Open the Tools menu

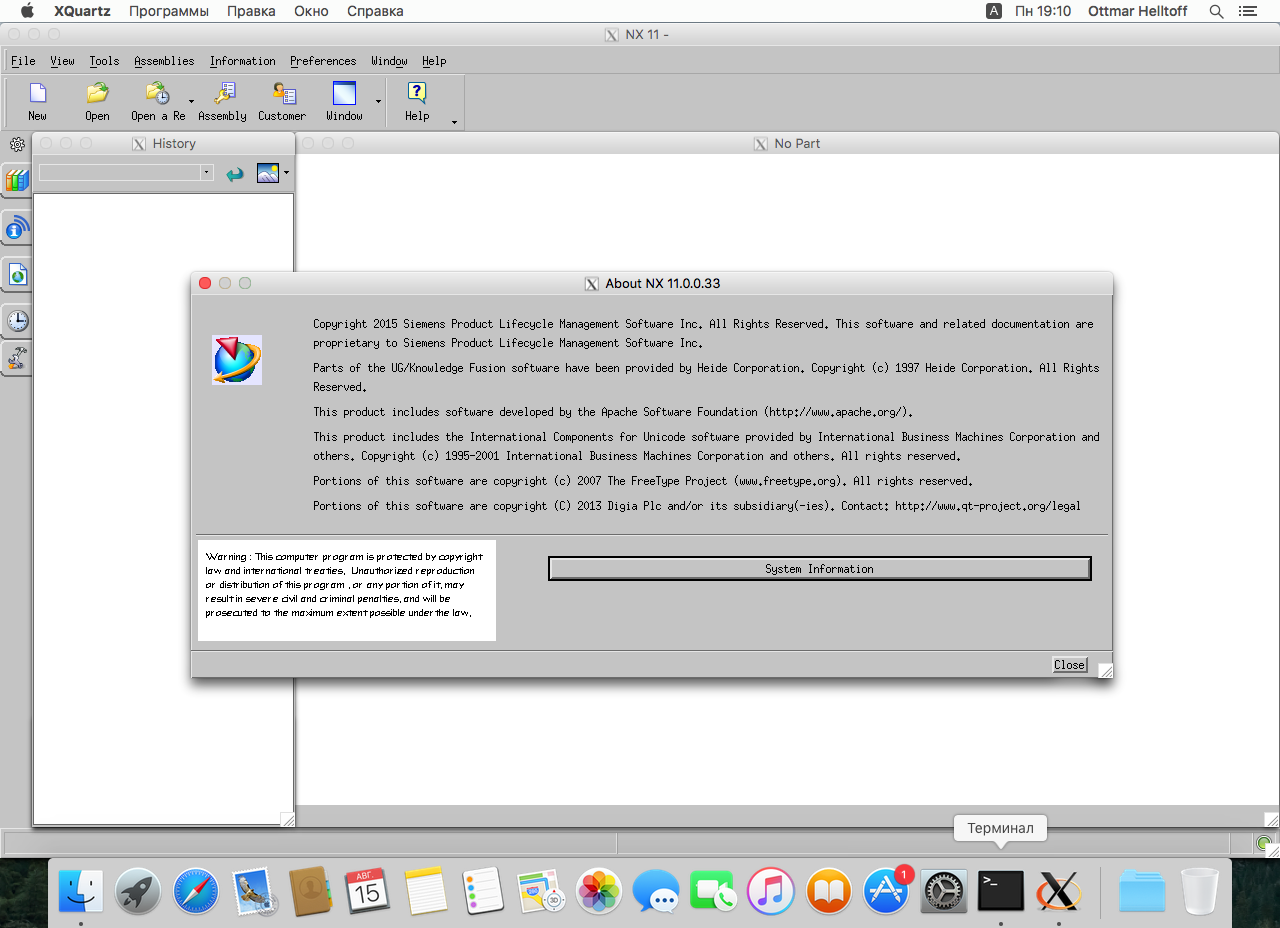point(104,61)
